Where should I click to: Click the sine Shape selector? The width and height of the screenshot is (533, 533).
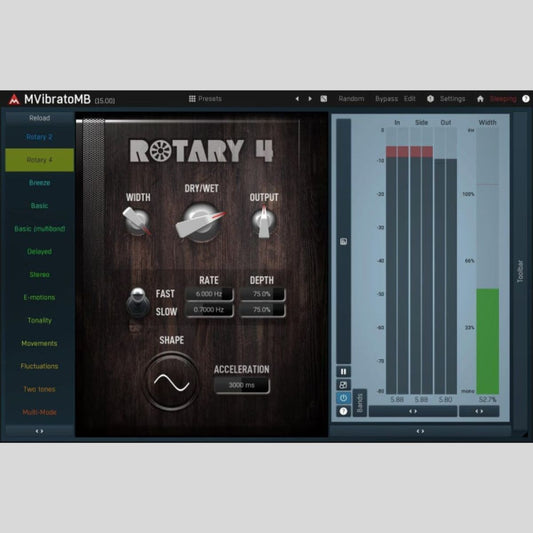[x=172, y=382]
